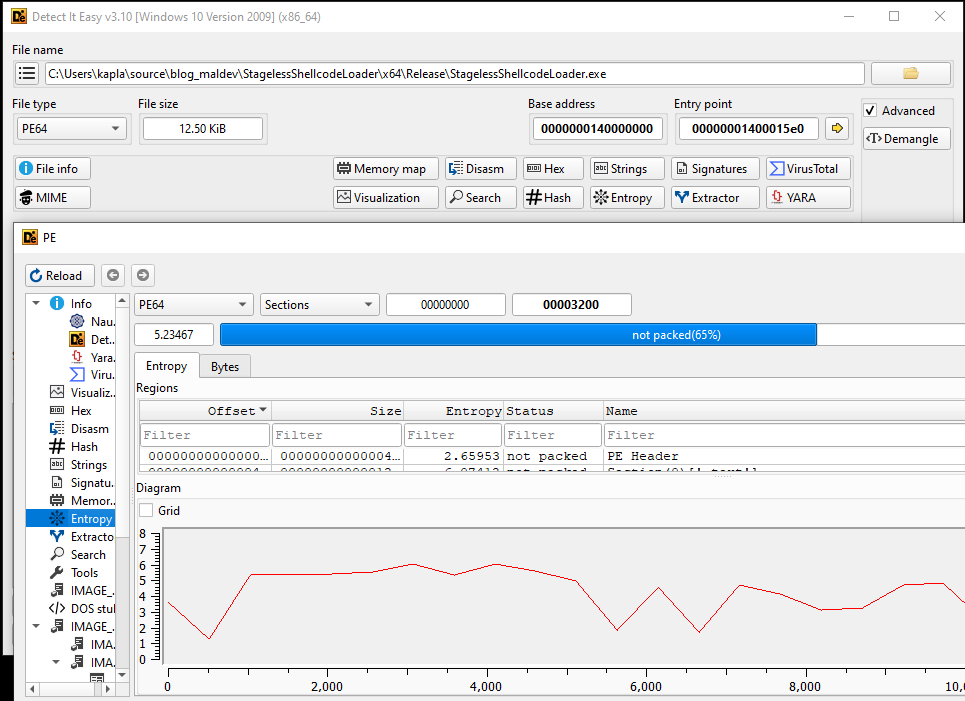
Task: Open the Strings button in main toolbar
Action: coord(627,169)
